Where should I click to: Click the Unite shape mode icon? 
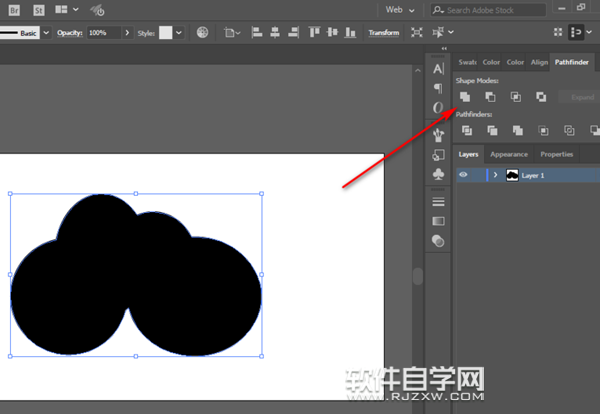[x=465, y=97]
